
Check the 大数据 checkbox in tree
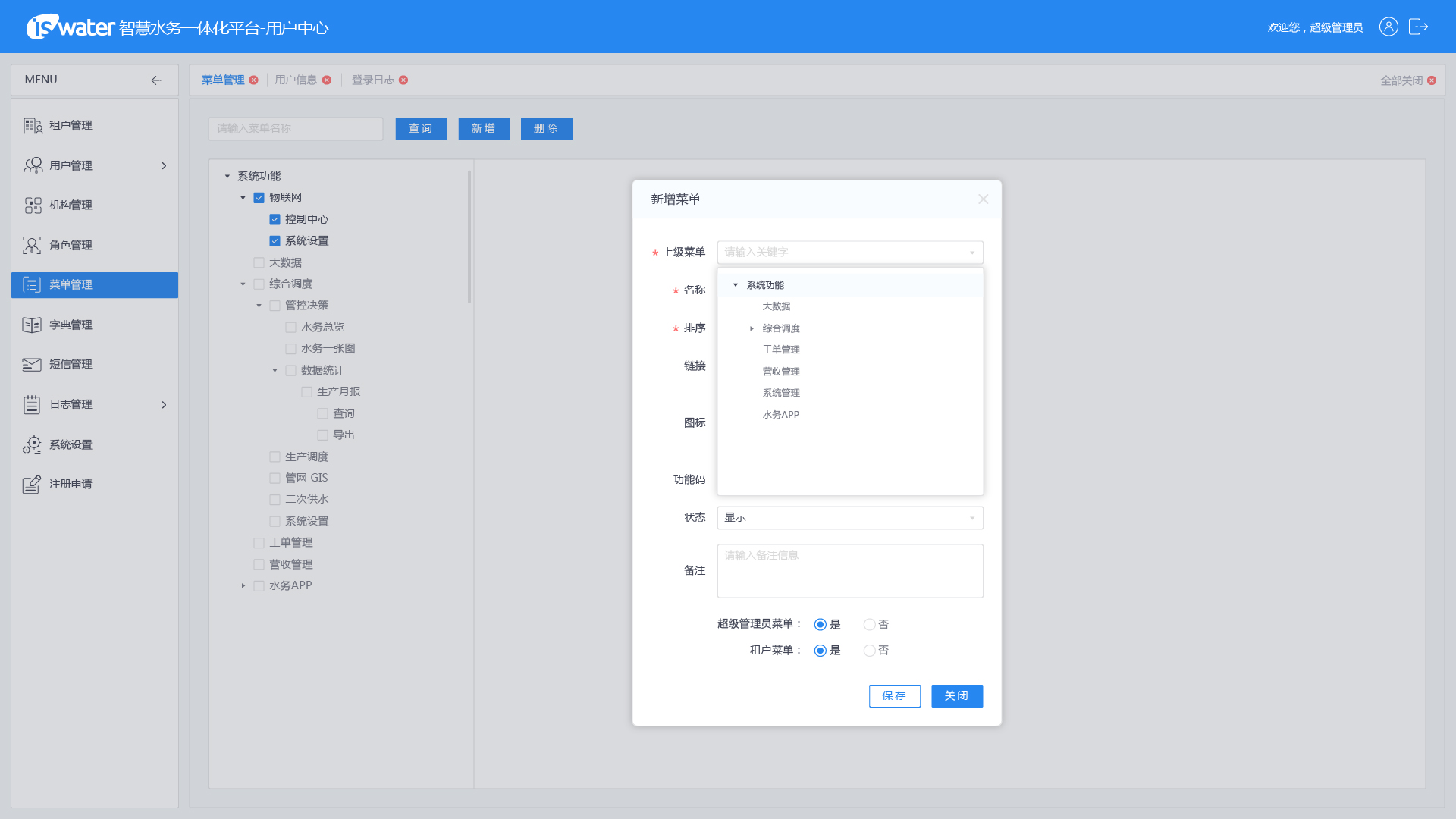tap(259, 262)
